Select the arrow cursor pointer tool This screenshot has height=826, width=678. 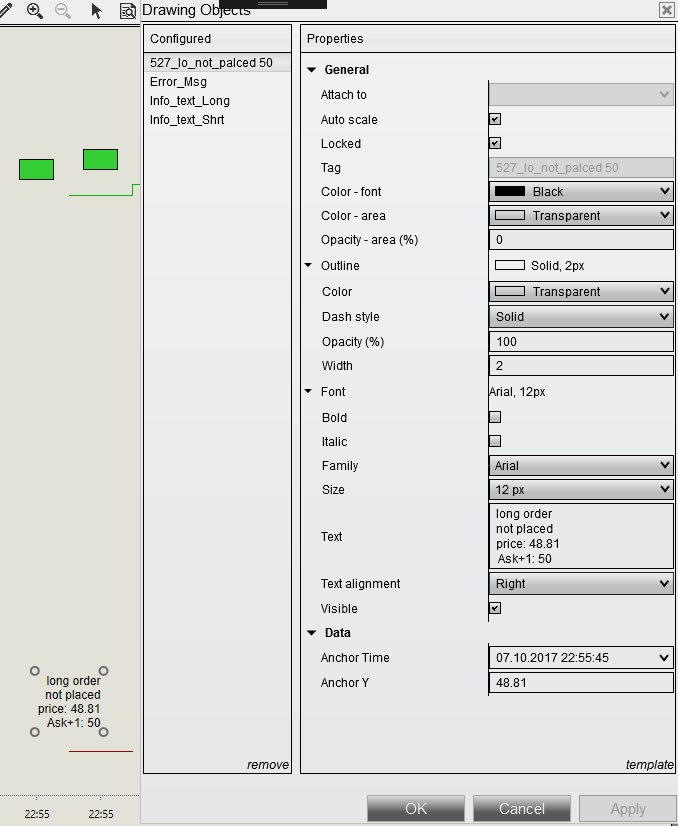pos(96,11)
